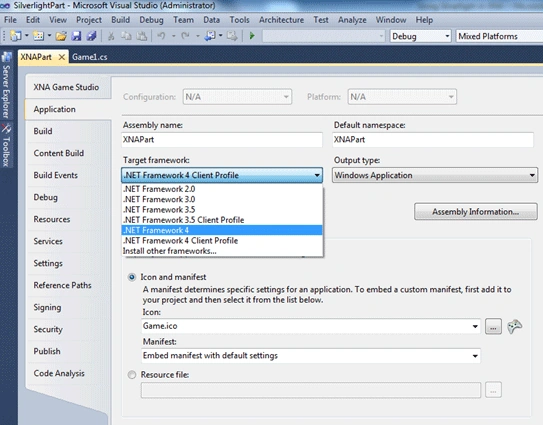This screenshot has width=543, height=425.
Task: Open the Window menu
Action: point(391,20)
